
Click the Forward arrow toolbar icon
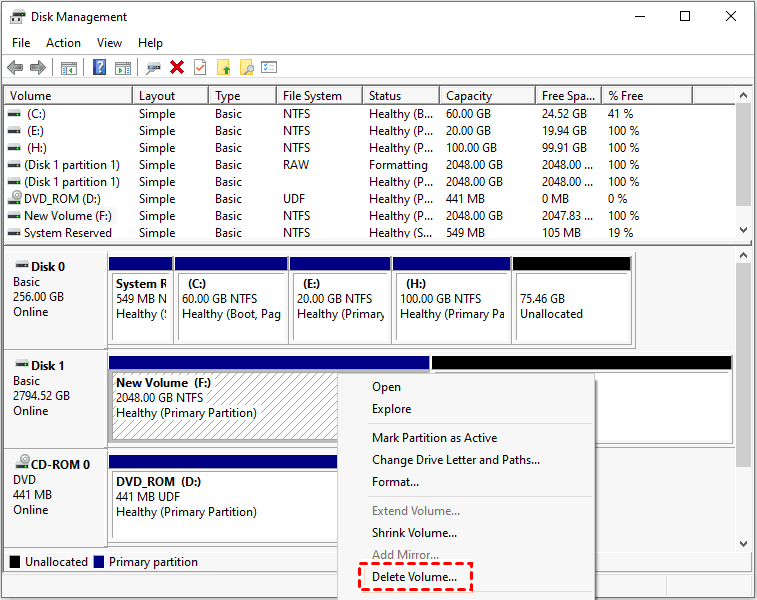tap(38, 67)
